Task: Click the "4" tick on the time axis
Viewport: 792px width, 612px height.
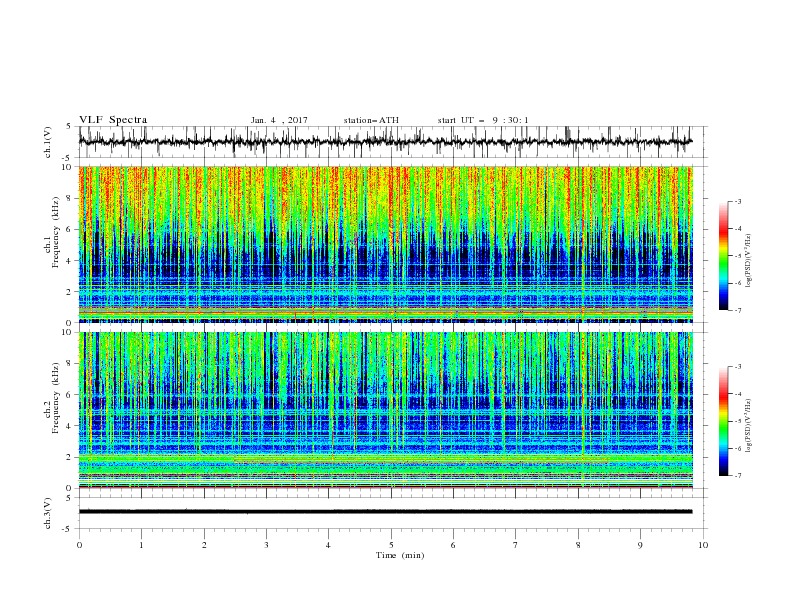Action: point(328,545)
